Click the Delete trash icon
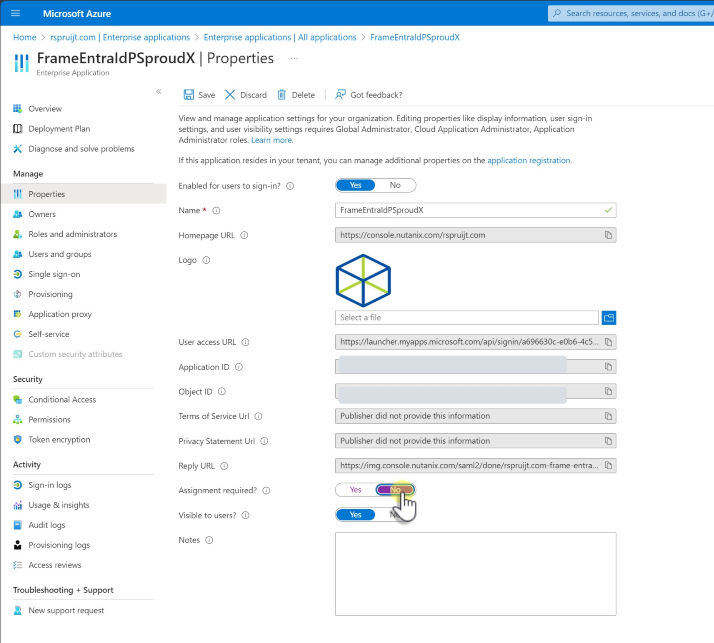This screenshot has height=643, width=714. (x=281, y=95)
